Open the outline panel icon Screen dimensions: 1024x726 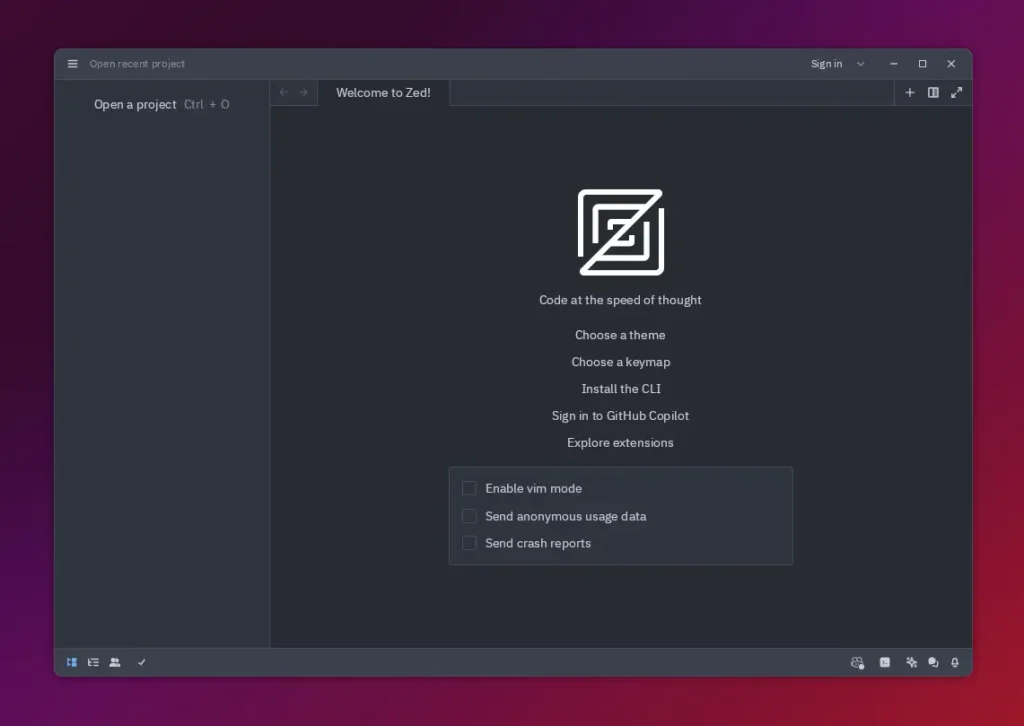[93, 662]
